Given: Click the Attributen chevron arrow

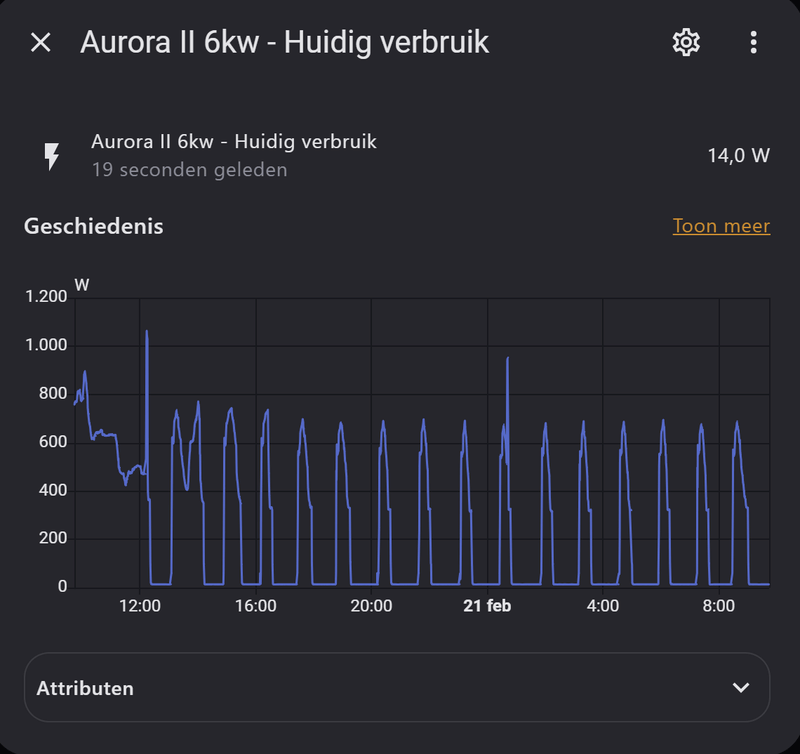Looking at the screenshot, I should click(740, 688).
